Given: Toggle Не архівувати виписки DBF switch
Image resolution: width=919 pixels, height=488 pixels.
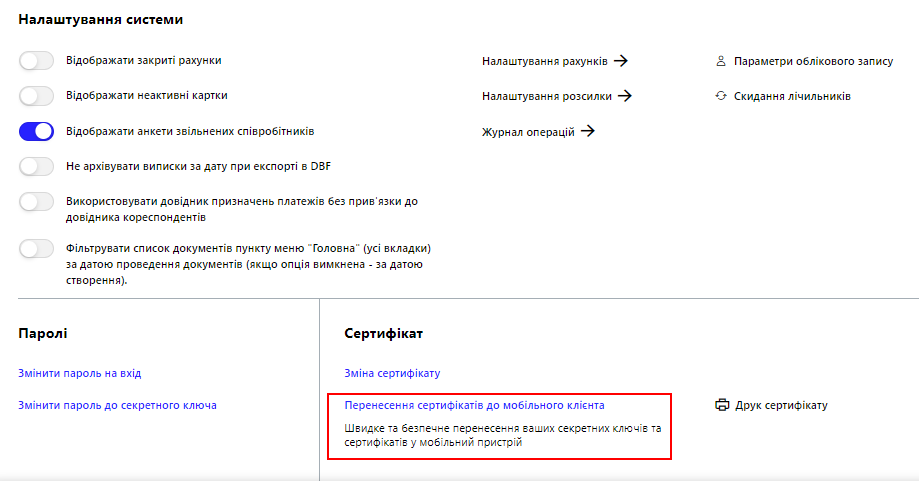Looking at the screenshot, I should point(36,166).
